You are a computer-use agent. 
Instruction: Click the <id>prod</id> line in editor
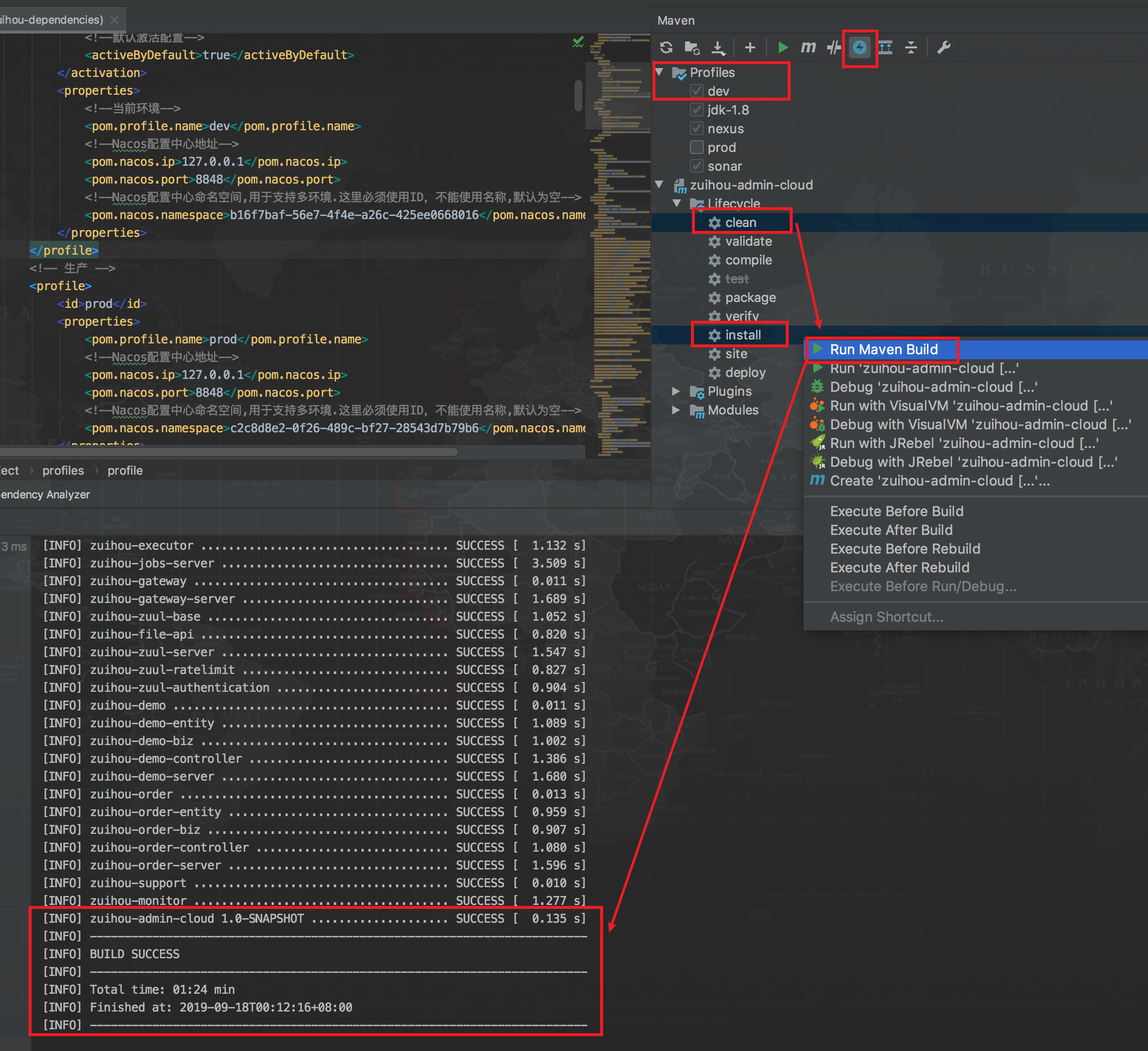[102, 304]
